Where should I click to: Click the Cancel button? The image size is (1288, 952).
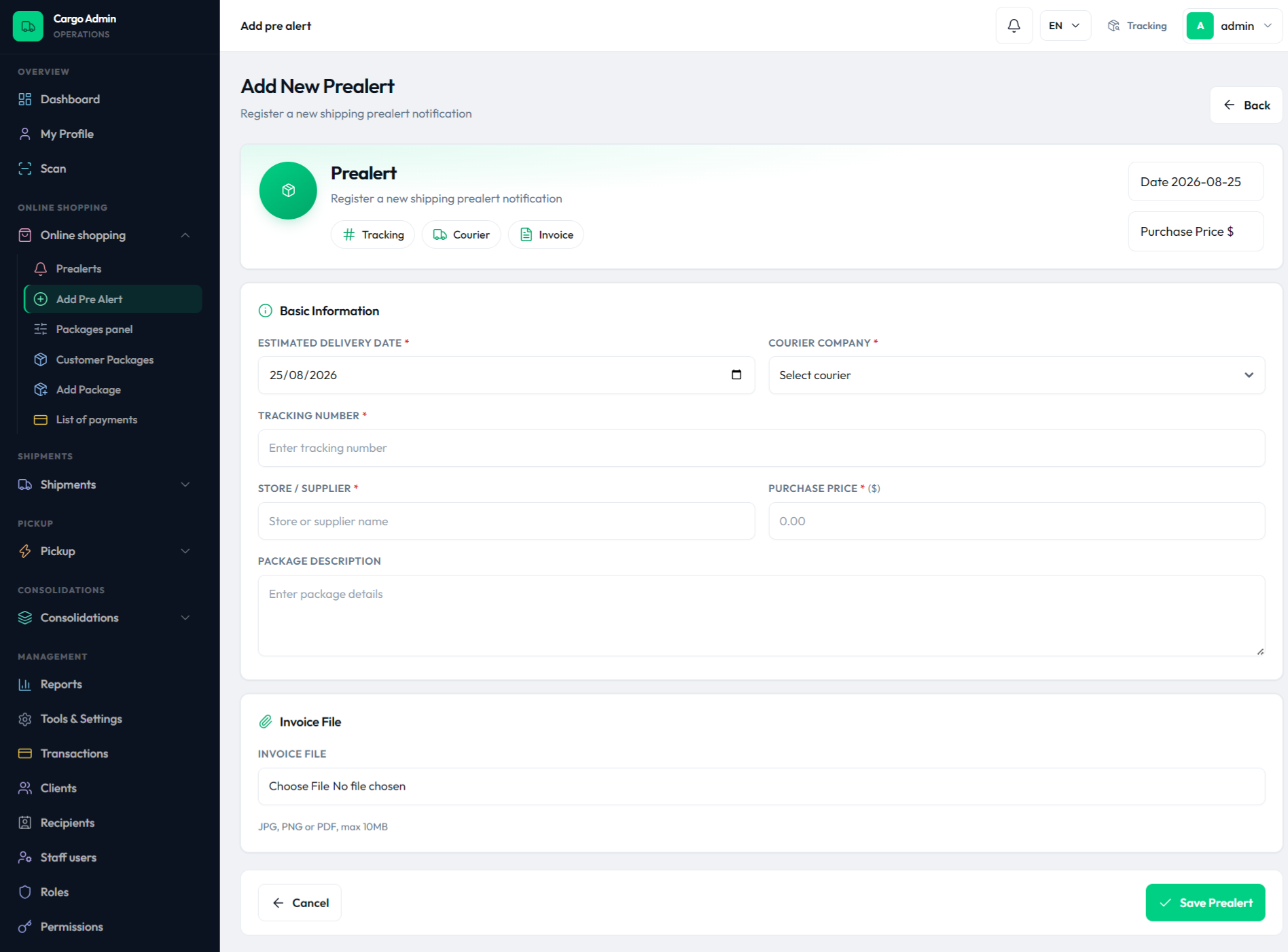tap(300, 902)
